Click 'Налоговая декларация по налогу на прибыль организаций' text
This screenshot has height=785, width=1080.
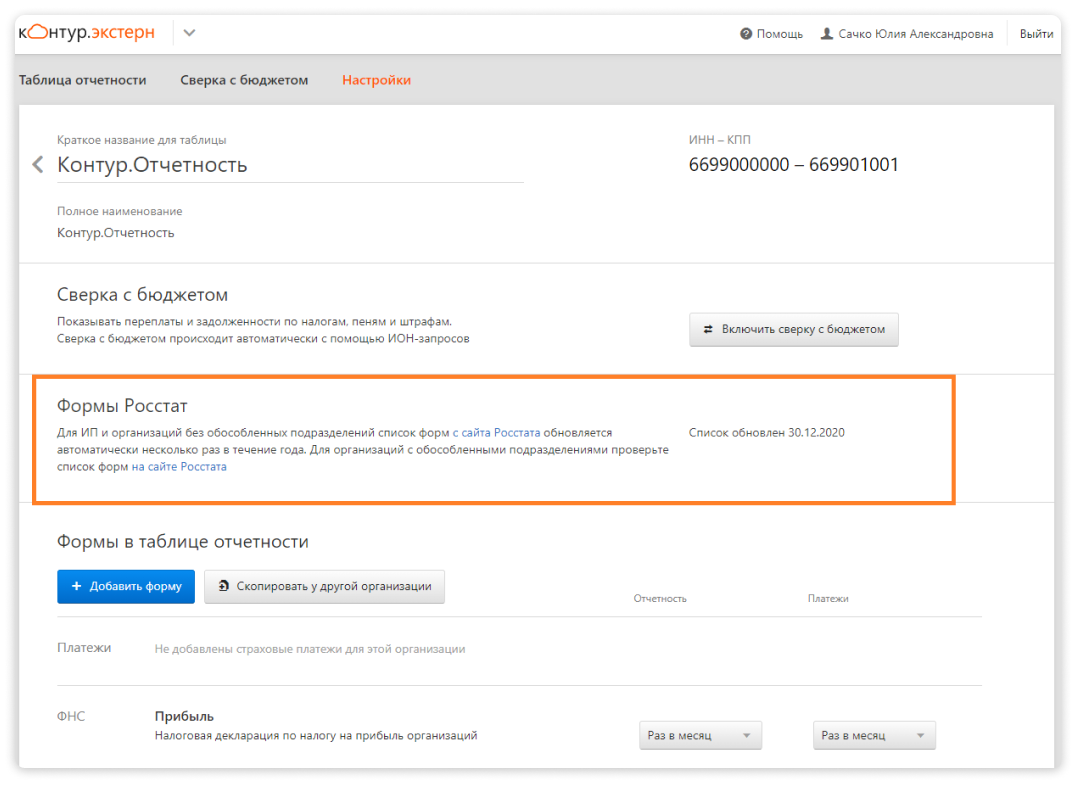coord(316,735)
